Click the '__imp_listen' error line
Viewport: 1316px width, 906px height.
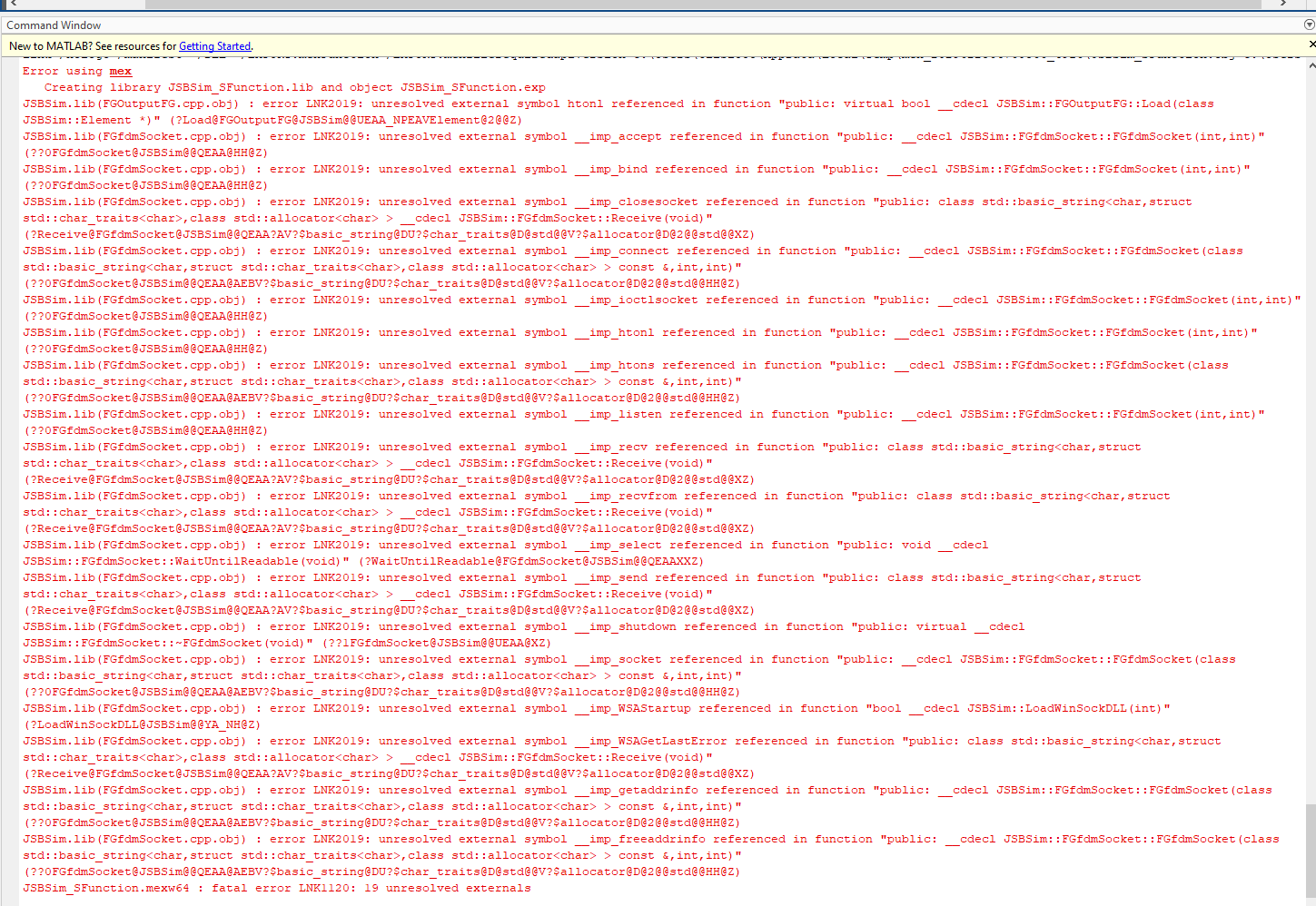(644, 414)
